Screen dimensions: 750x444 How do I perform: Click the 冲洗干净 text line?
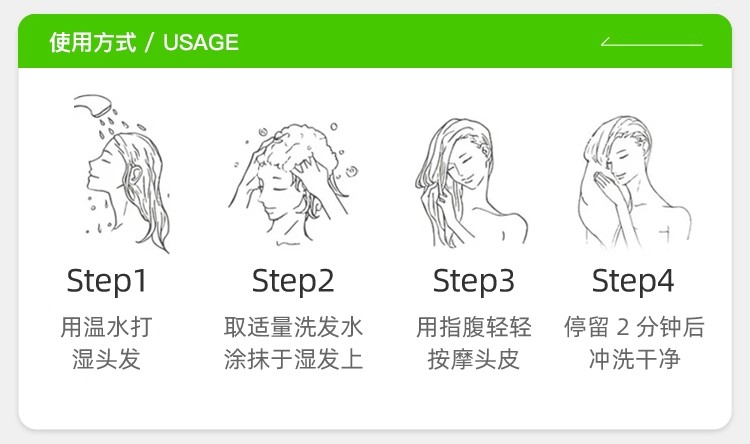click(x=634, y=359)
